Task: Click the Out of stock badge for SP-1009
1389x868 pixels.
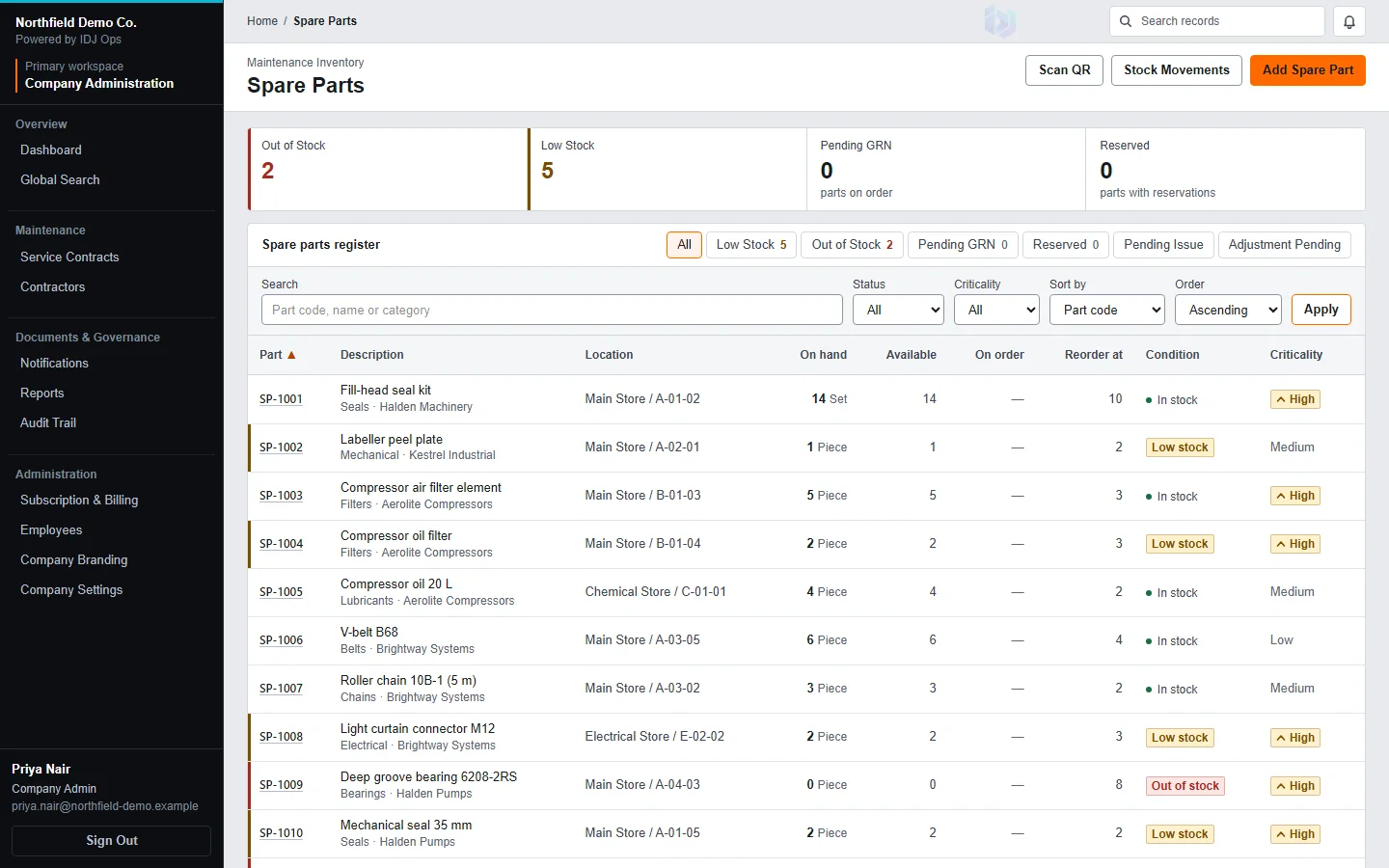Action: coord(1185,786)
